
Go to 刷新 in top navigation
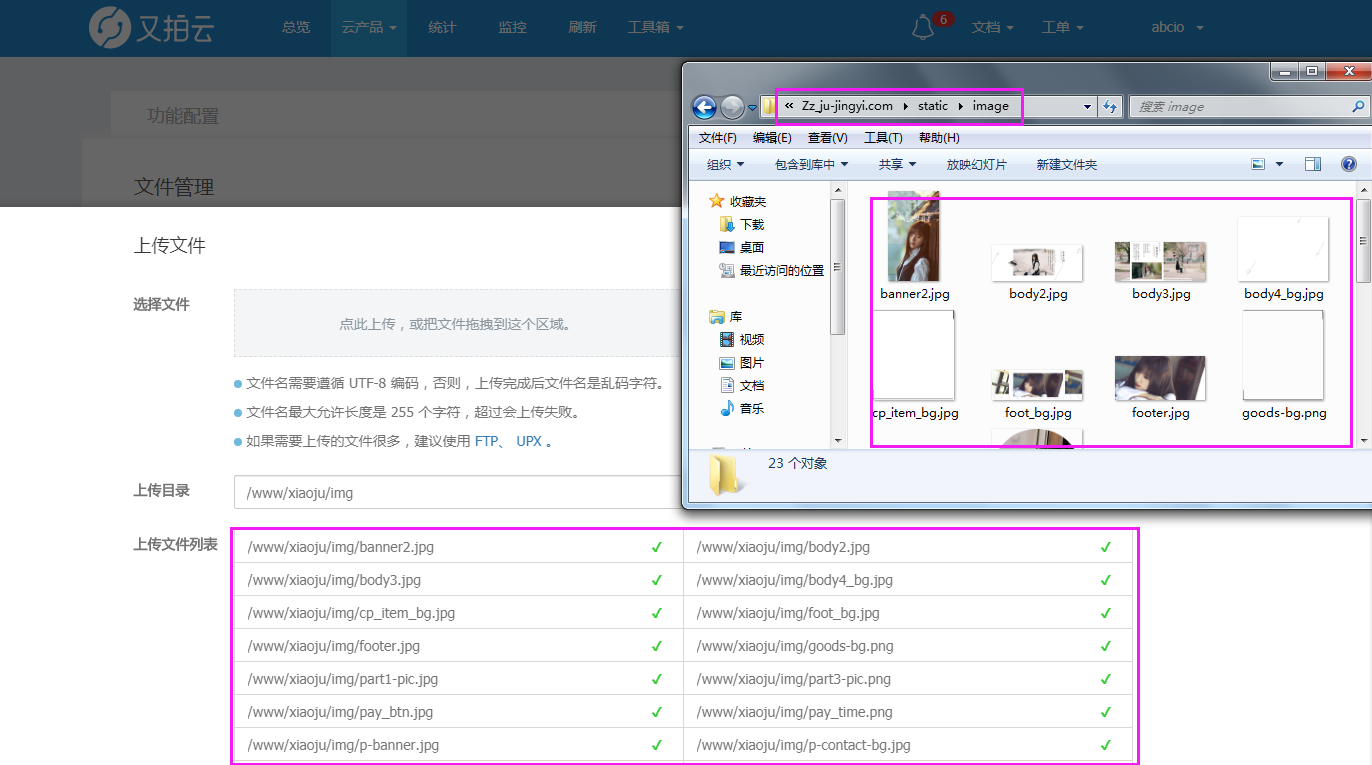coord(582,28)
